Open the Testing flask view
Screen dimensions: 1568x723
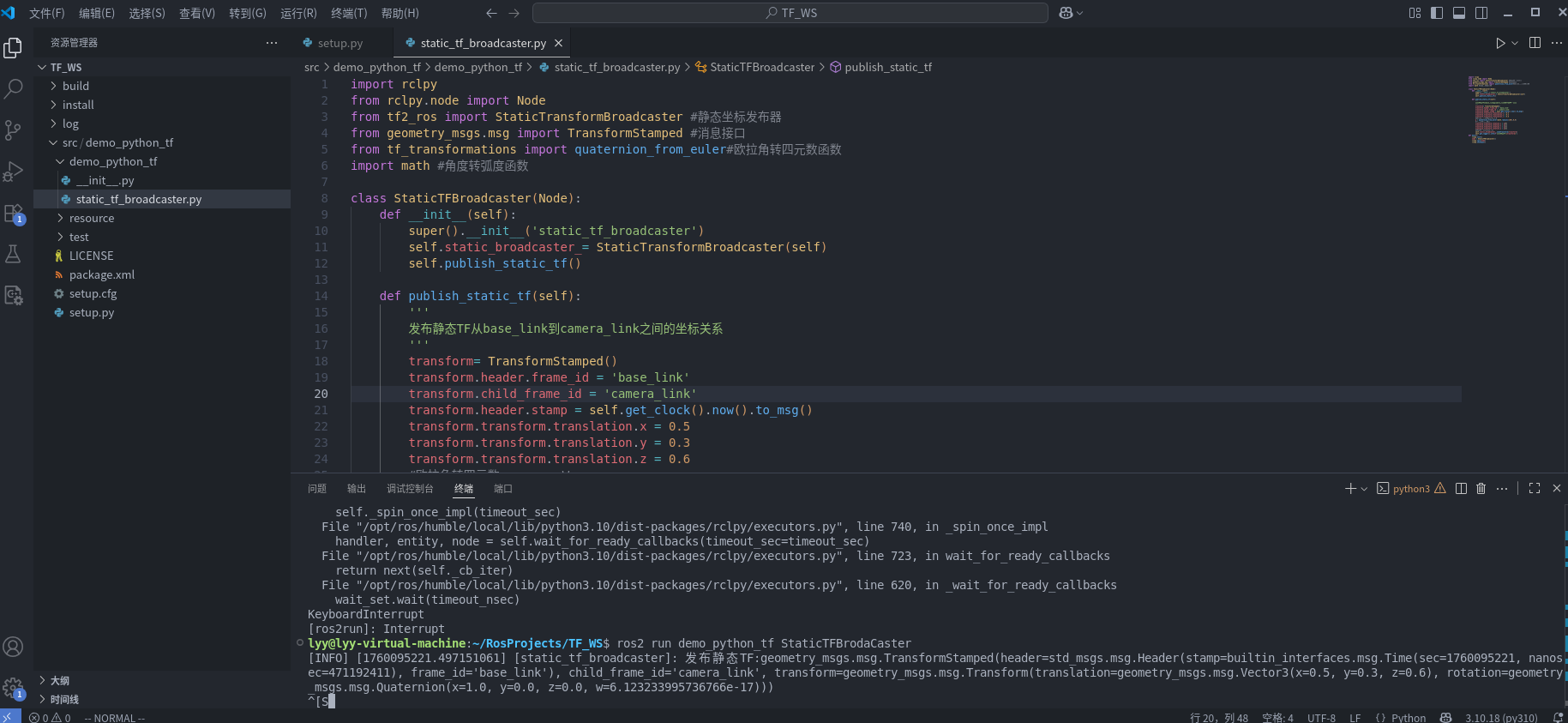[13, 254]
